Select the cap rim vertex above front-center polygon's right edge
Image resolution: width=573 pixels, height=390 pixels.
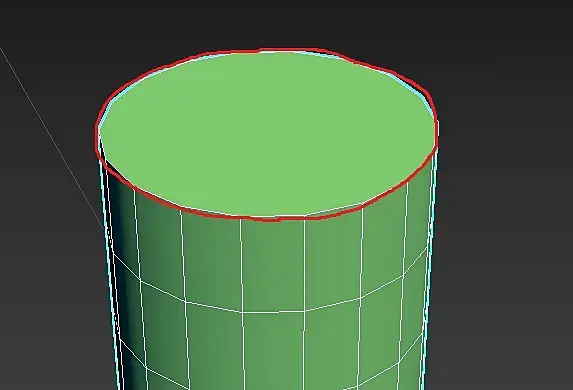[x=305, y=217]
